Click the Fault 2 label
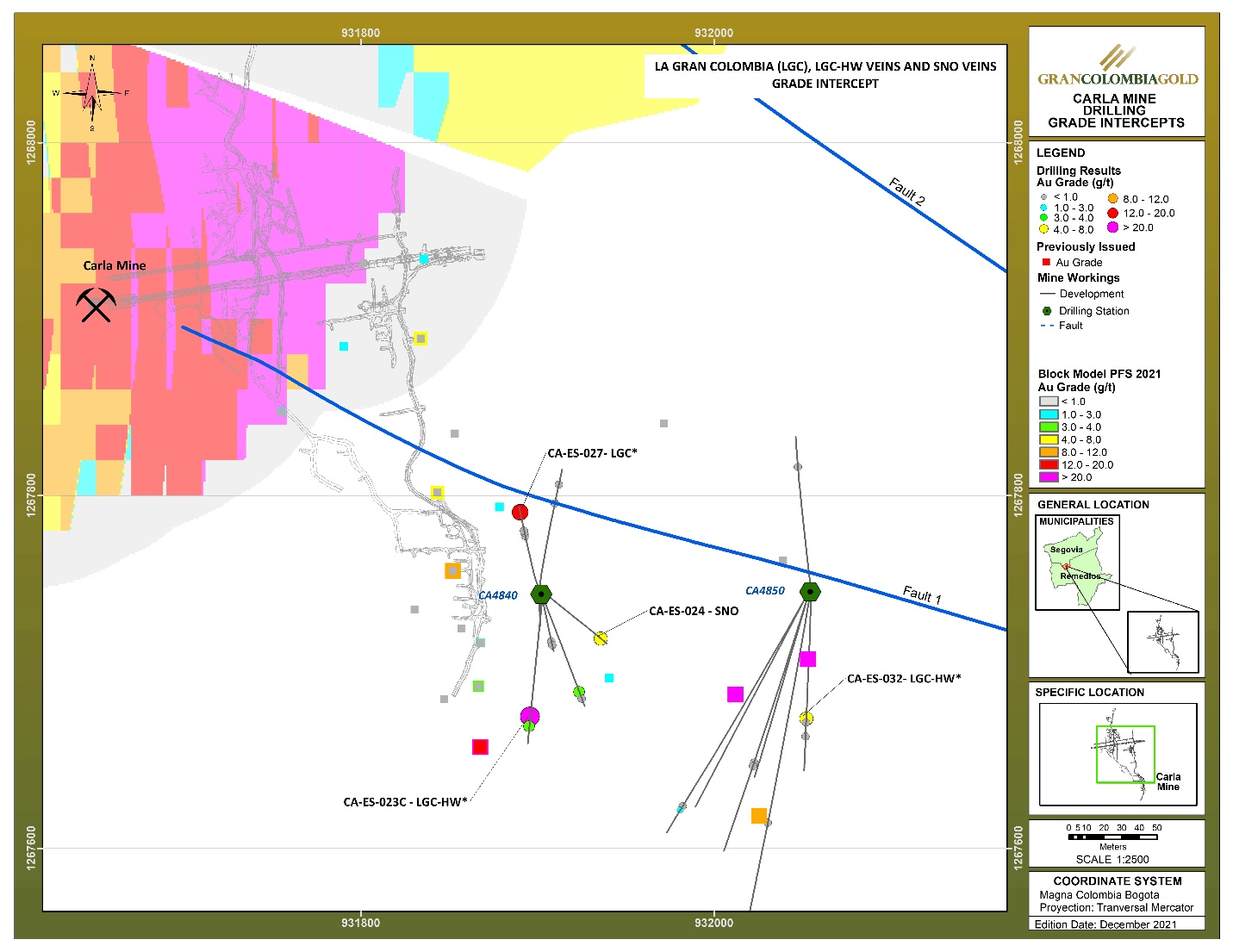The height and width of the screenshot is (952, 1233). click(x=906, y=191)
